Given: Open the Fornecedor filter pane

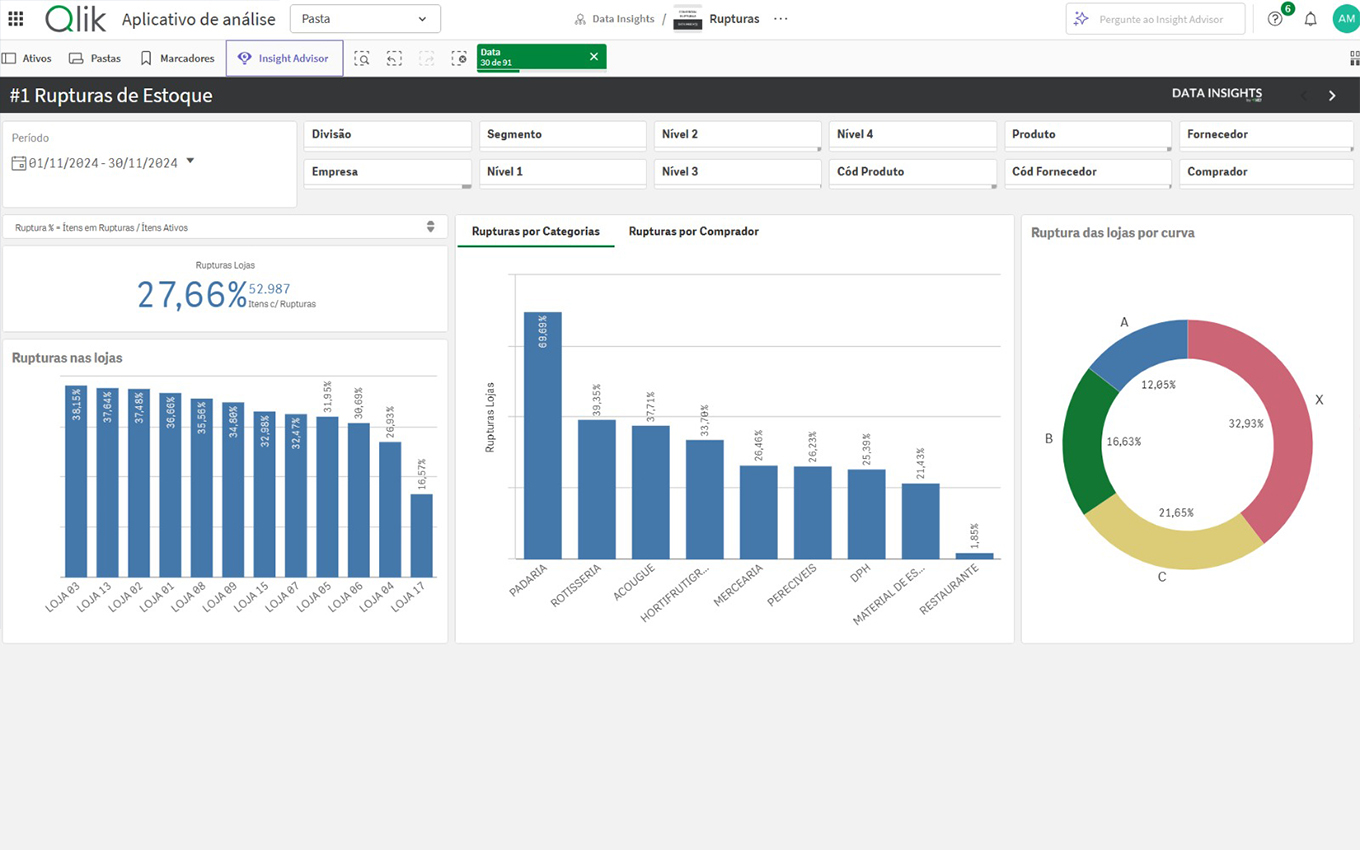Looking at the screenshot, I should click(1265, 135).
